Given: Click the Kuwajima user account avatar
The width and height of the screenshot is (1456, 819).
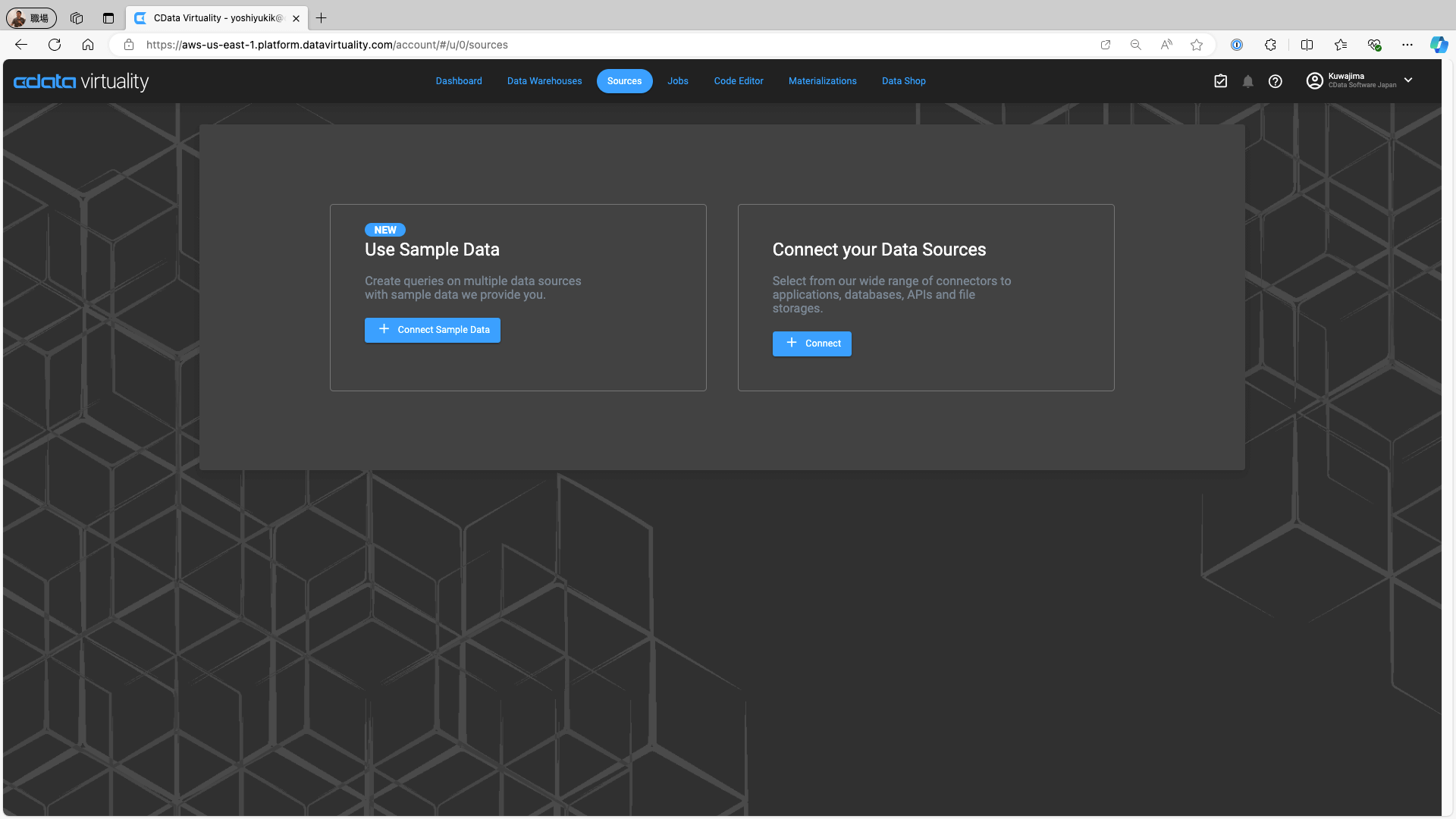Looking at the screenshot, I should [x=1314, y=80].
